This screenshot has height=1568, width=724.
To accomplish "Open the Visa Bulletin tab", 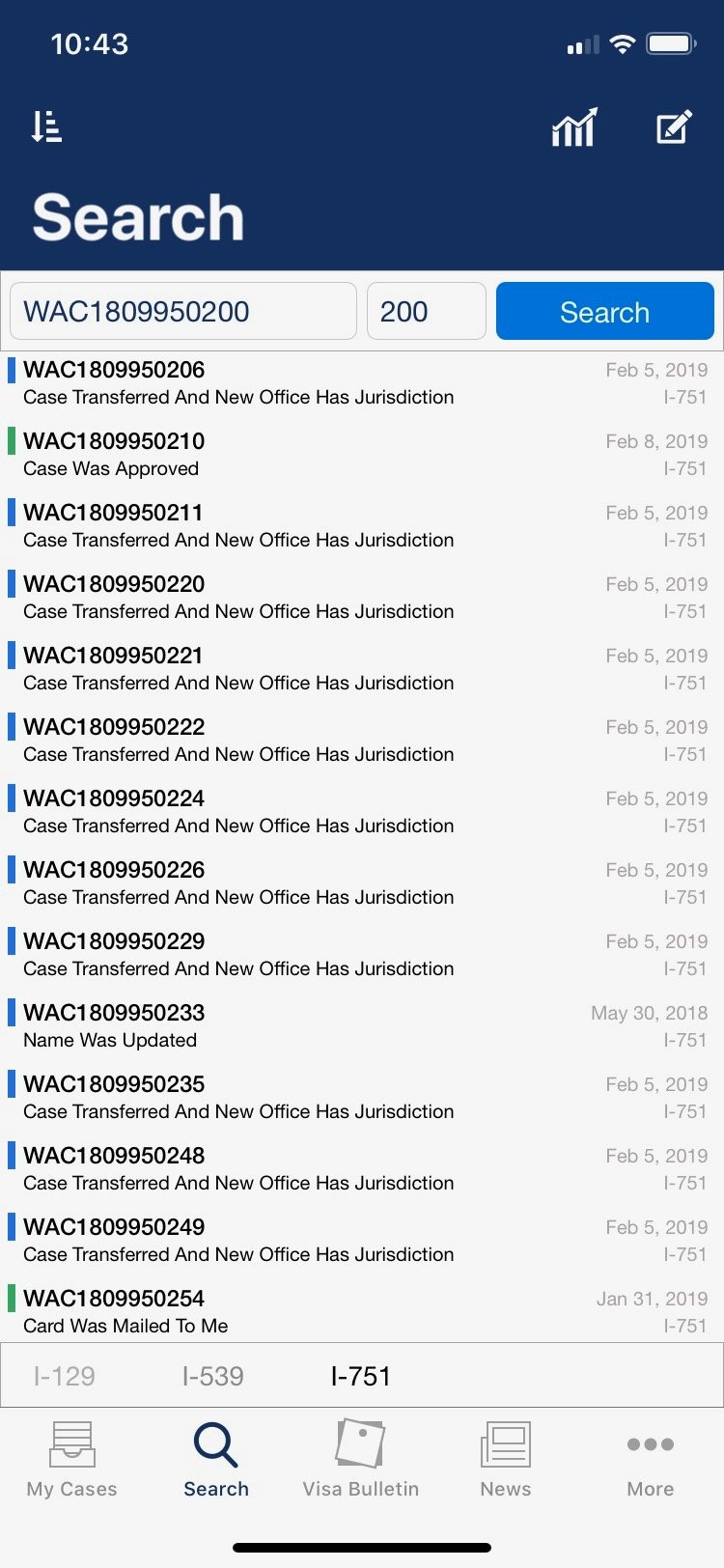I will pyautogui.click(x=360, y=1458).
